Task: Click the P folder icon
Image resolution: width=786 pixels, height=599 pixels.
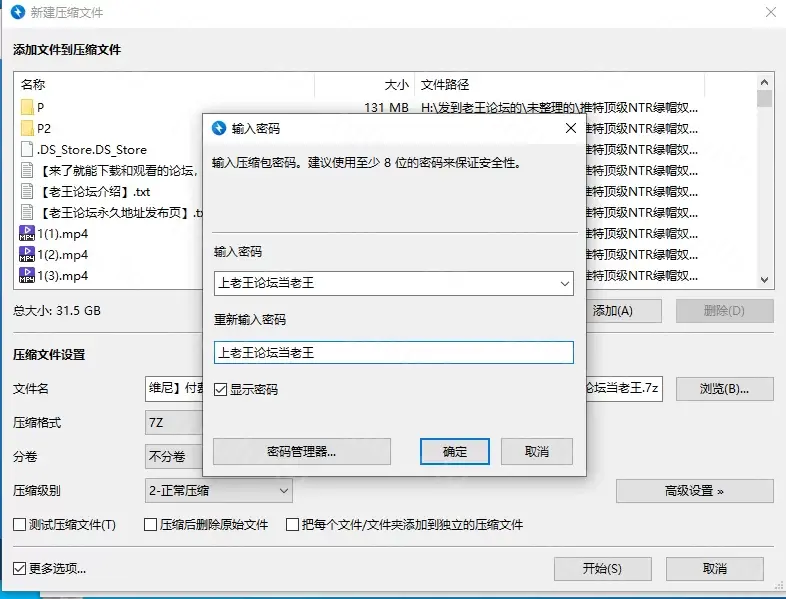Action: coord(27,107)
